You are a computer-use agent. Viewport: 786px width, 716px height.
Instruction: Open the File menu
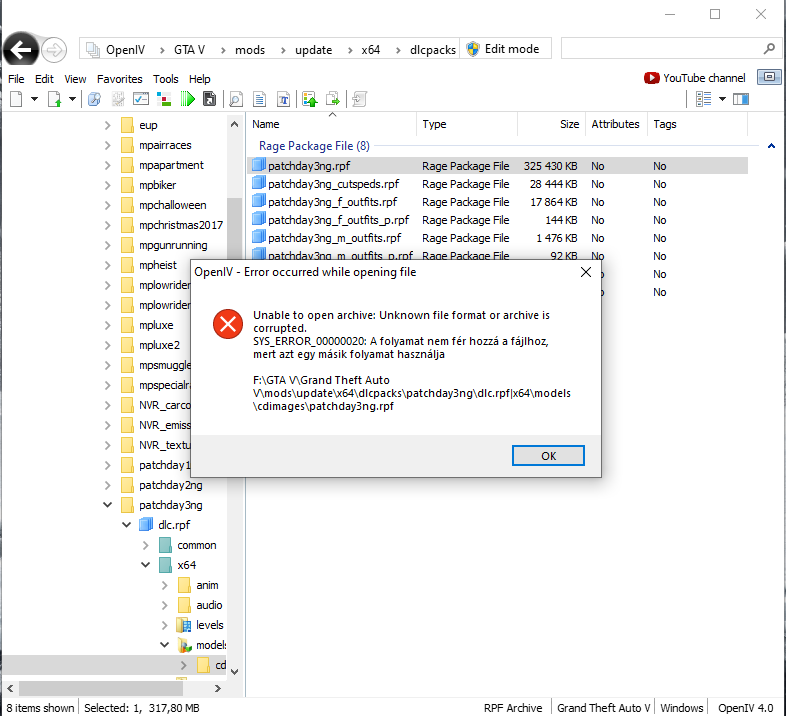point(16,79)
